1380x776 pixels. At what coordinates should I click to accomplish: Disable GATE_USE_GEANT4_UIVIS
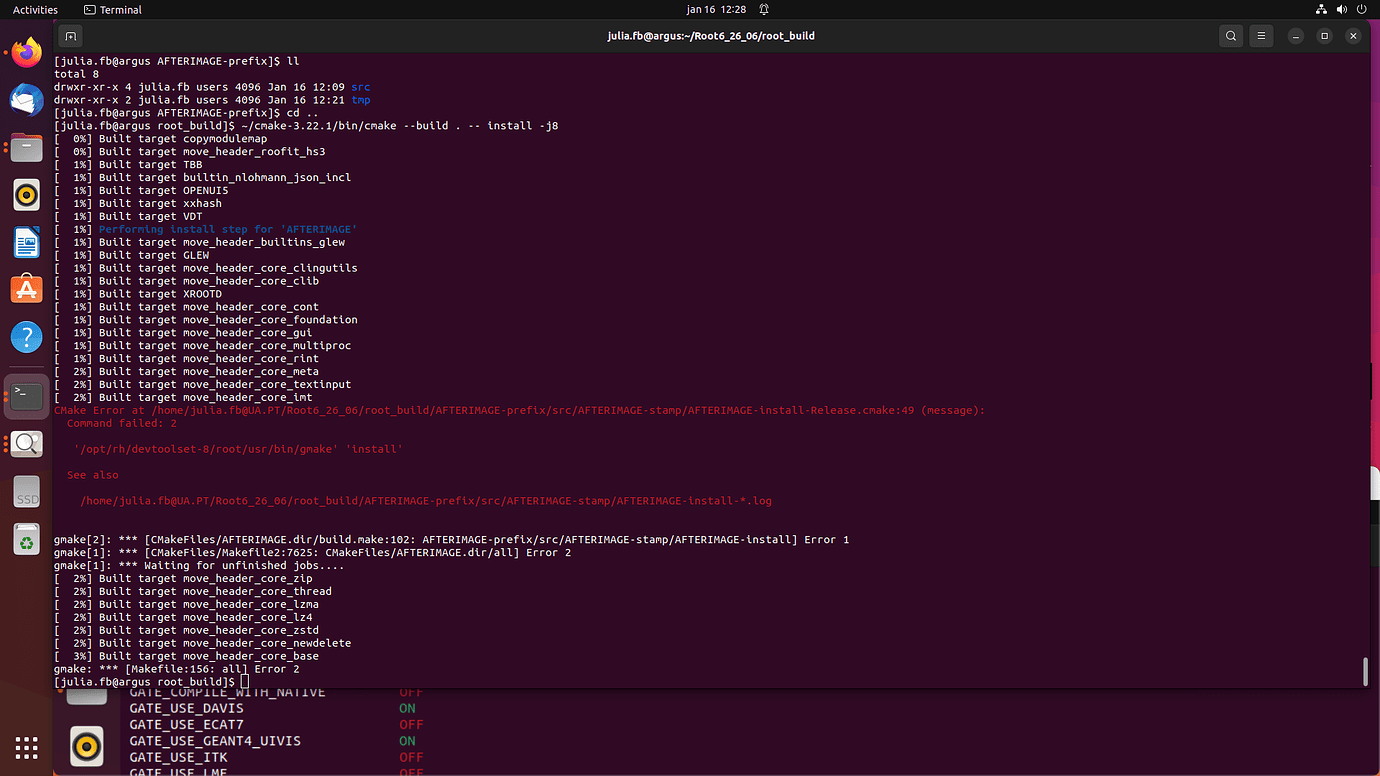tap(407, 740)
